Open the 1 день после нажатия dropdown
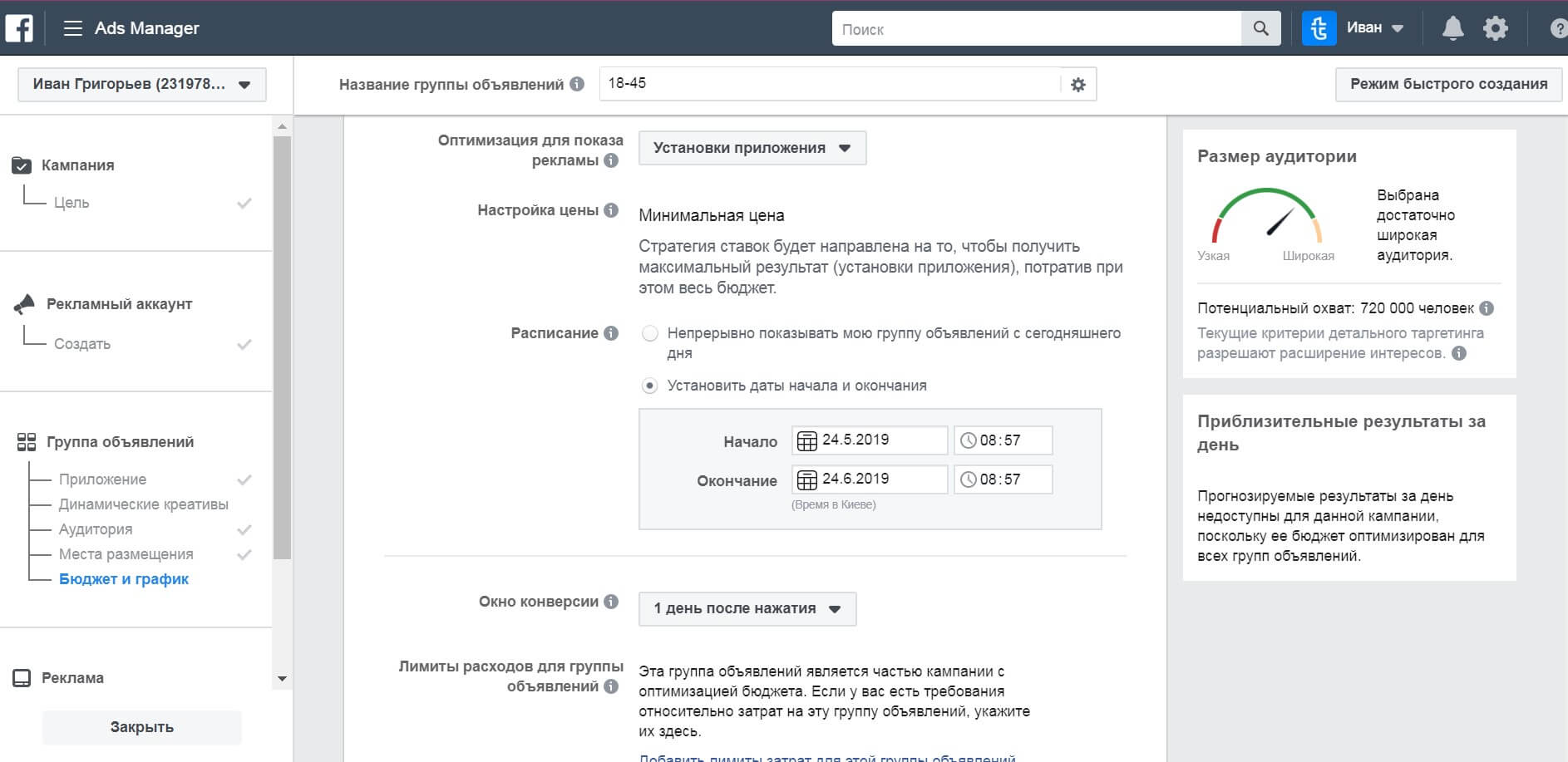The height and width of the screenshot is (762, 1568). point(747,608)
